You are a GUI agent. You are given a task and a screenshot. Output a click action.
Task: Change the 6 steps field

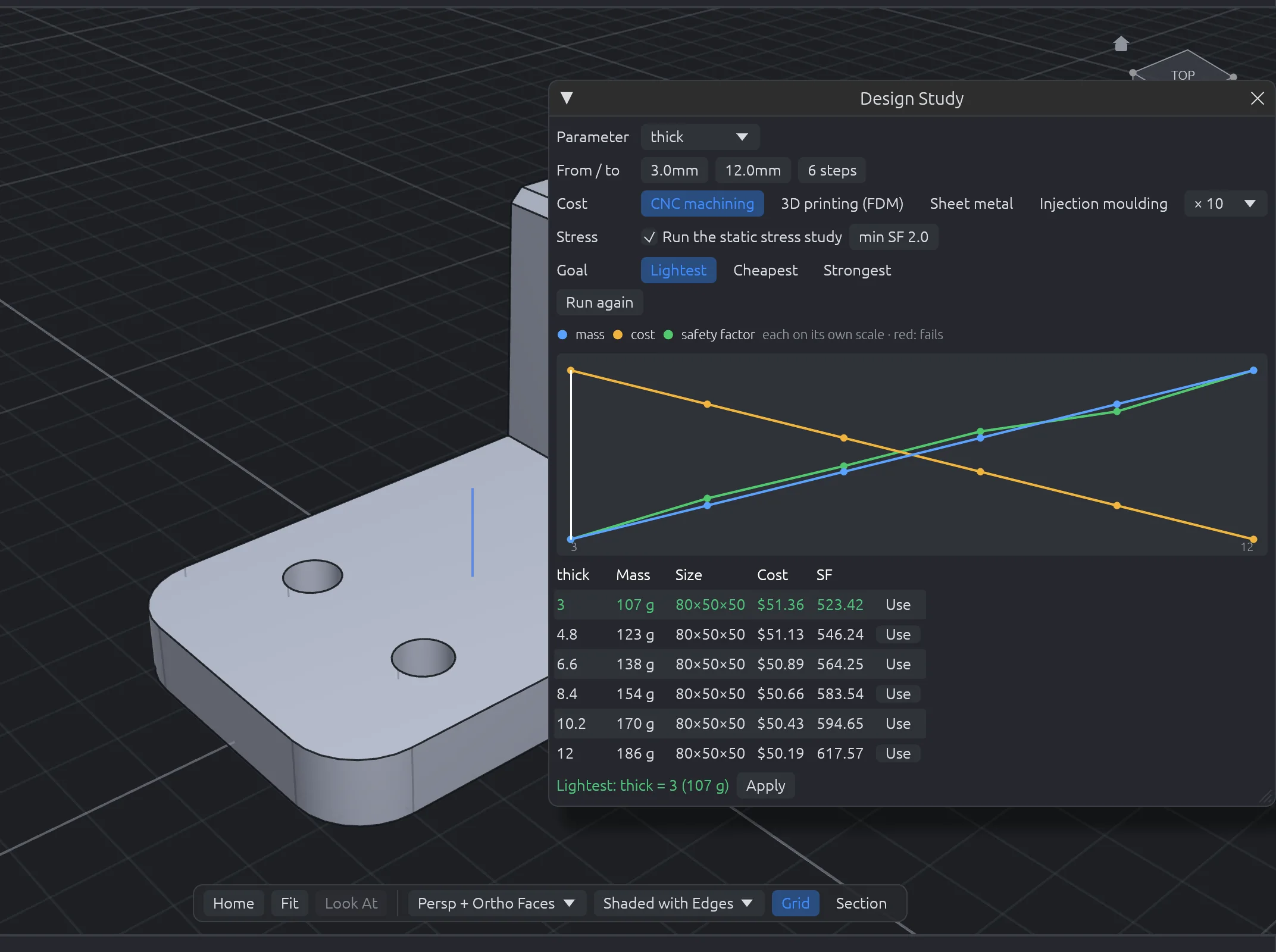pos(832,170)
